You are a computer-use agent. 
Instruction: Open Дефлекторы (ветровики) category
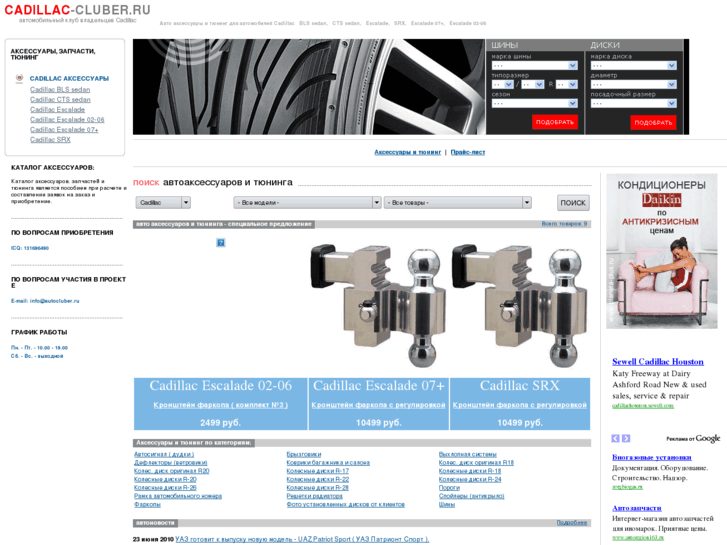click(x=171, y=463)
